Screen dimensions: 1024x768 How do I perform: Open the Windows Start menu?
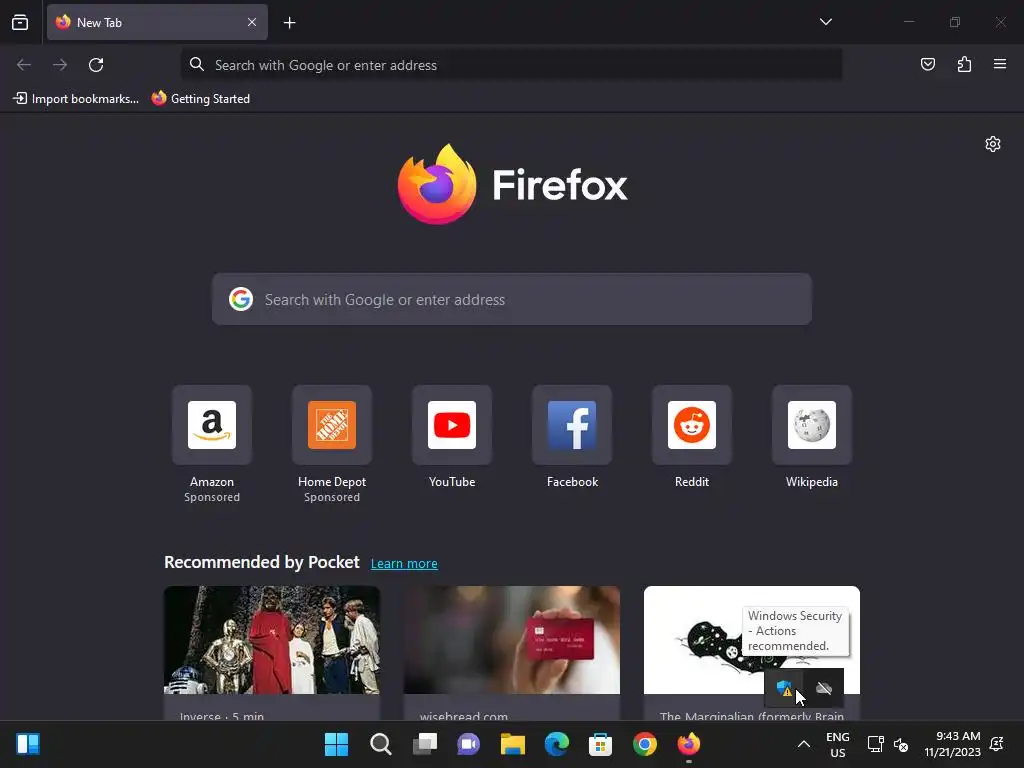[336, 744]
